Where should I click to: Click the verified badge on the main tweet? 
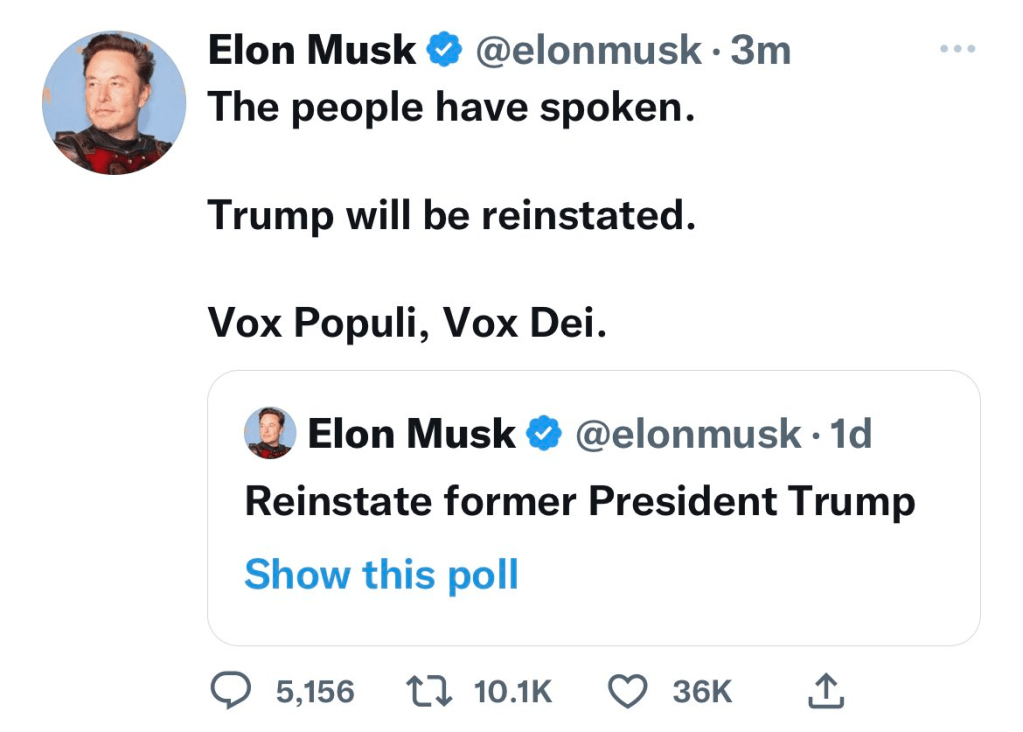point(443,50)
